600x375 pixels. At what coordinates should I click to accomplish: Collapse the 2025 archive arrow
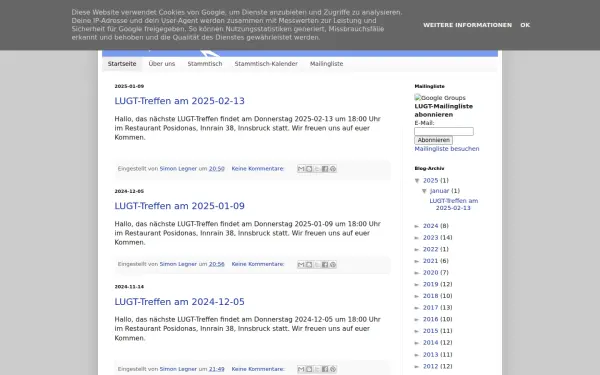pyautogui.click(x=417, y=181)
